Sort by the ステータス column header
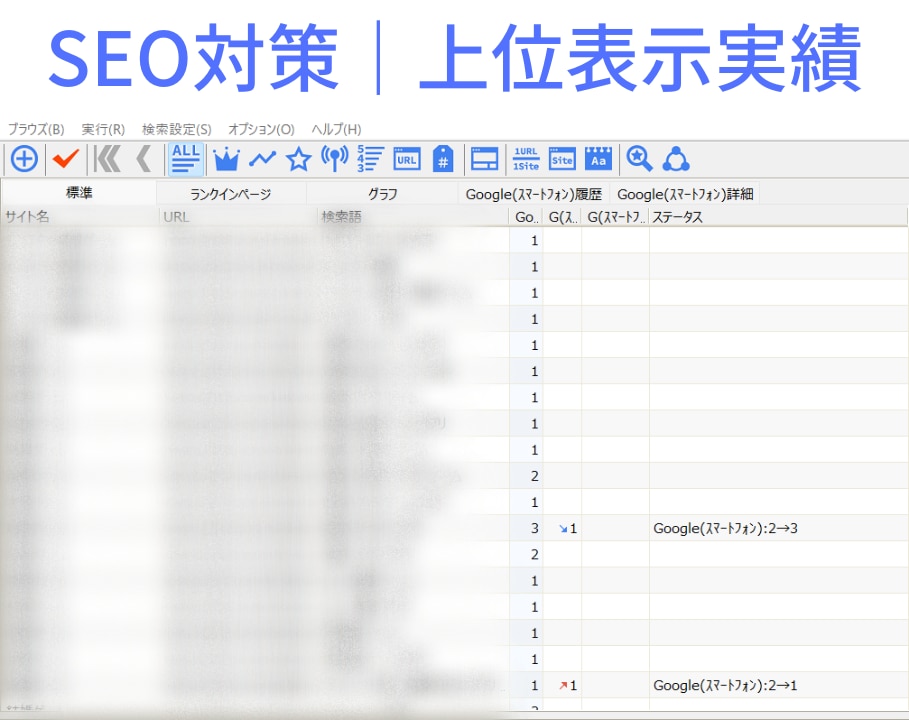 (x=778, y=217)
